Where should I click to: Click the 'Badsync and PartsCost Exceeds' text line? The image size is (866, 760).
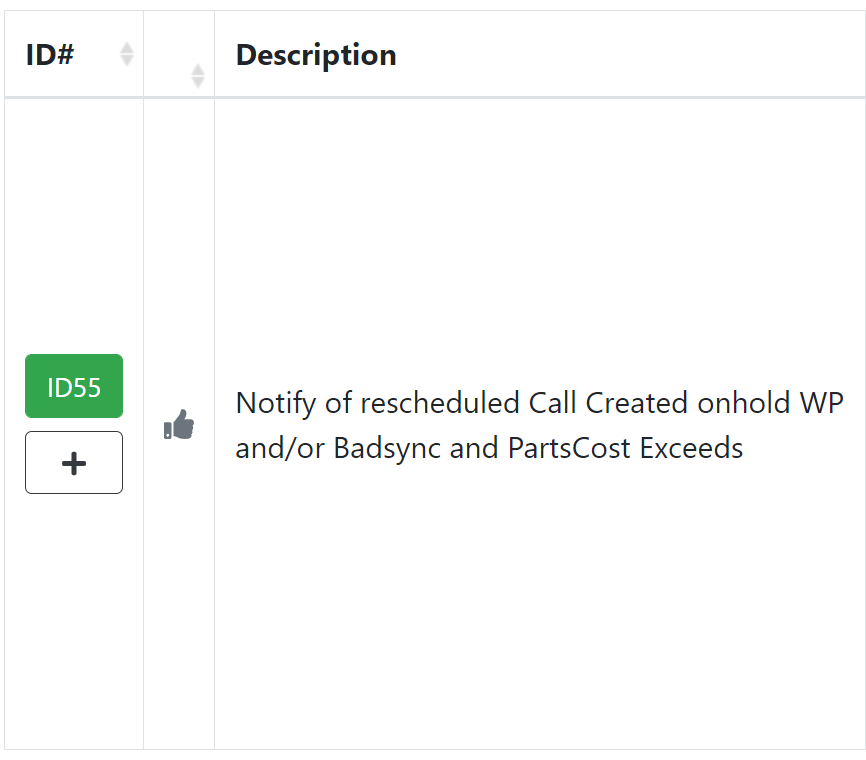click(x=538, y=448)
